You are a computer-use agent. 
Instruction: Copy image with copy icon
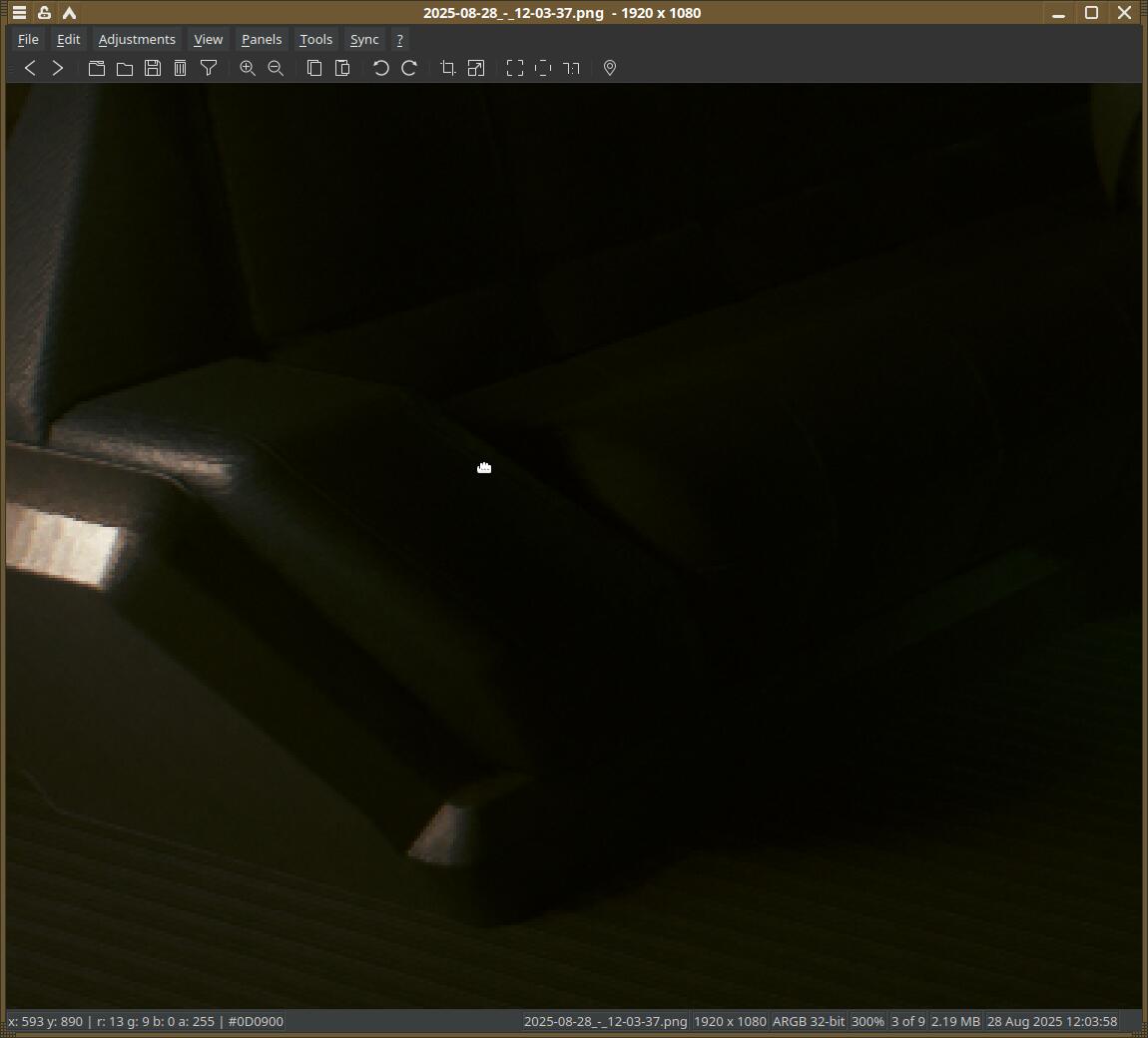[314, 68]
